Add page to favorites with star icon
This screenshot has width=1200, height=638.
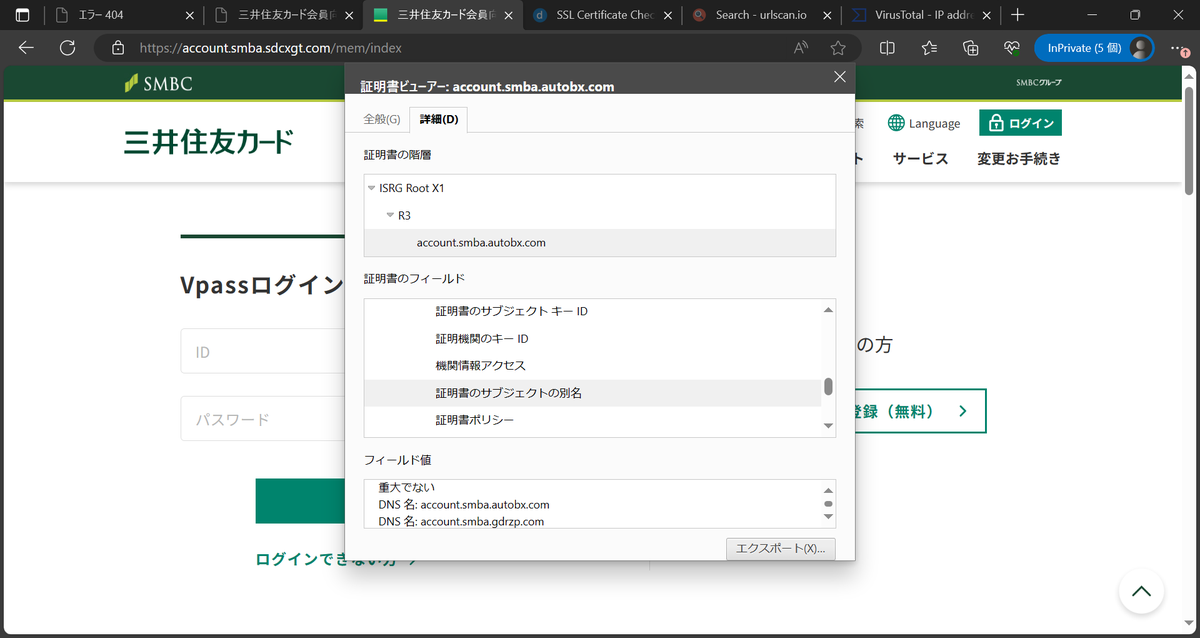click(x=838, y=48)
